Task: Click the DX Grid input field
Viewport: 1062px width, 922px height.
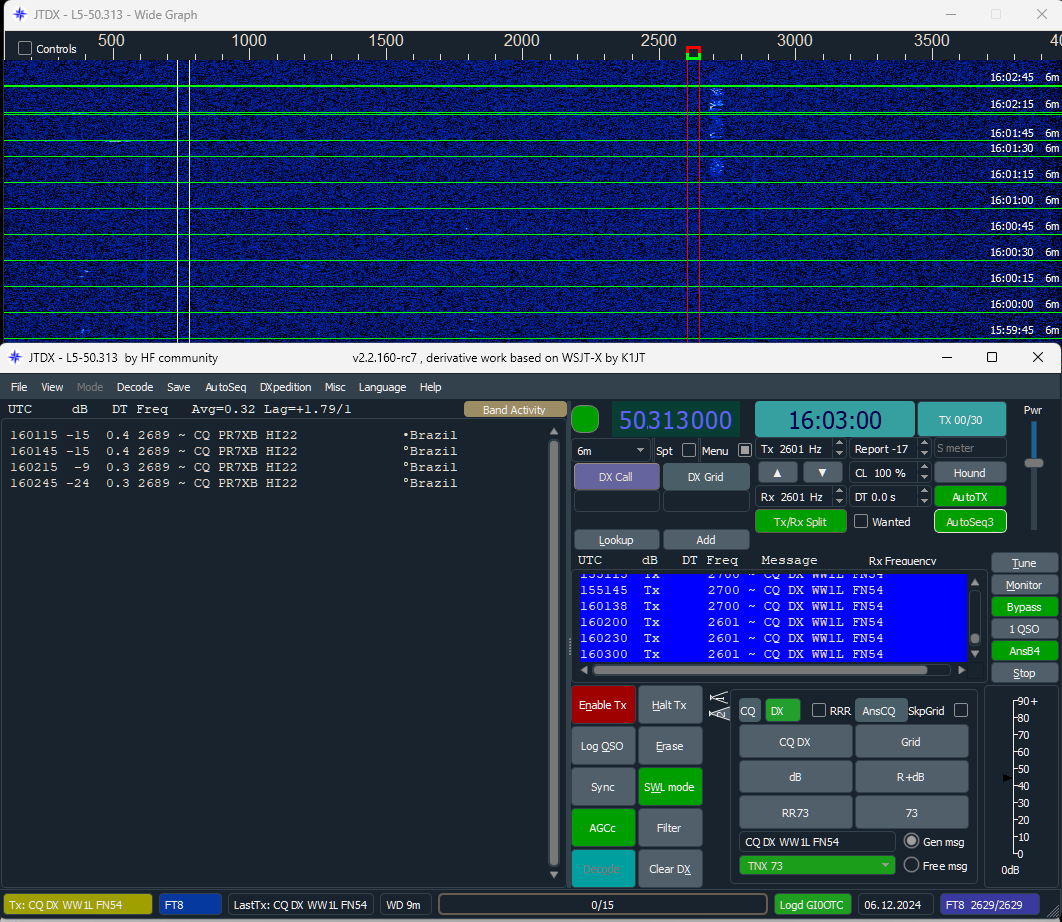Action: click(706, 501)
